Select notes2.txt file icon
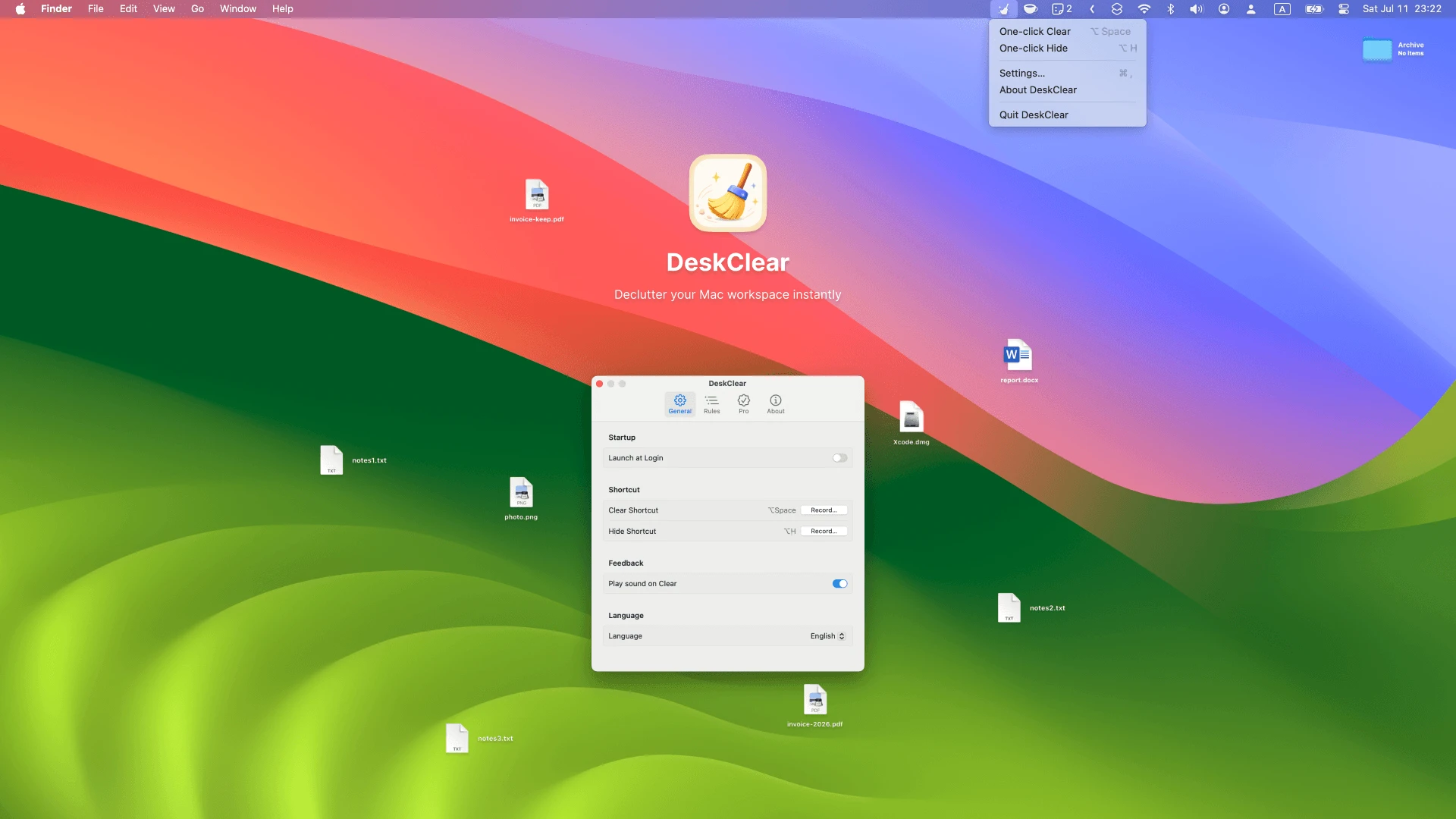 point(1009,608)
